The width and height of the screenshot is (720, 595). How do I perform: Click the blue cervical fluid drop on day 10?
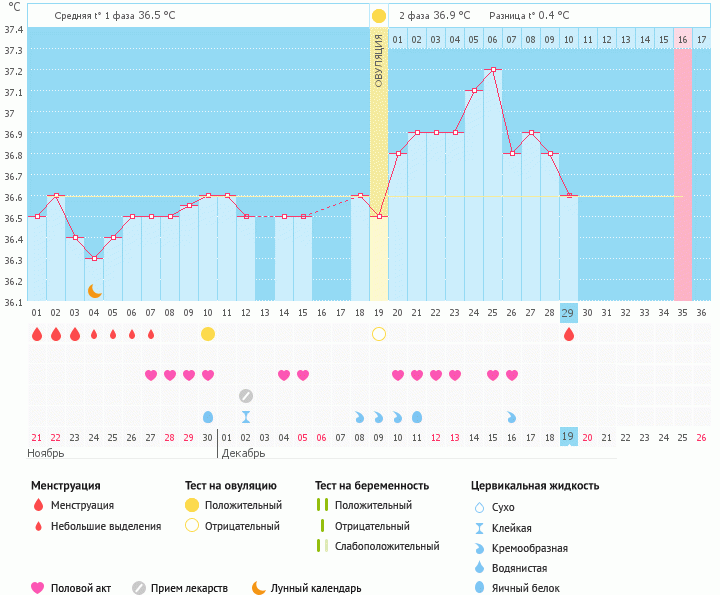[208, 416]
